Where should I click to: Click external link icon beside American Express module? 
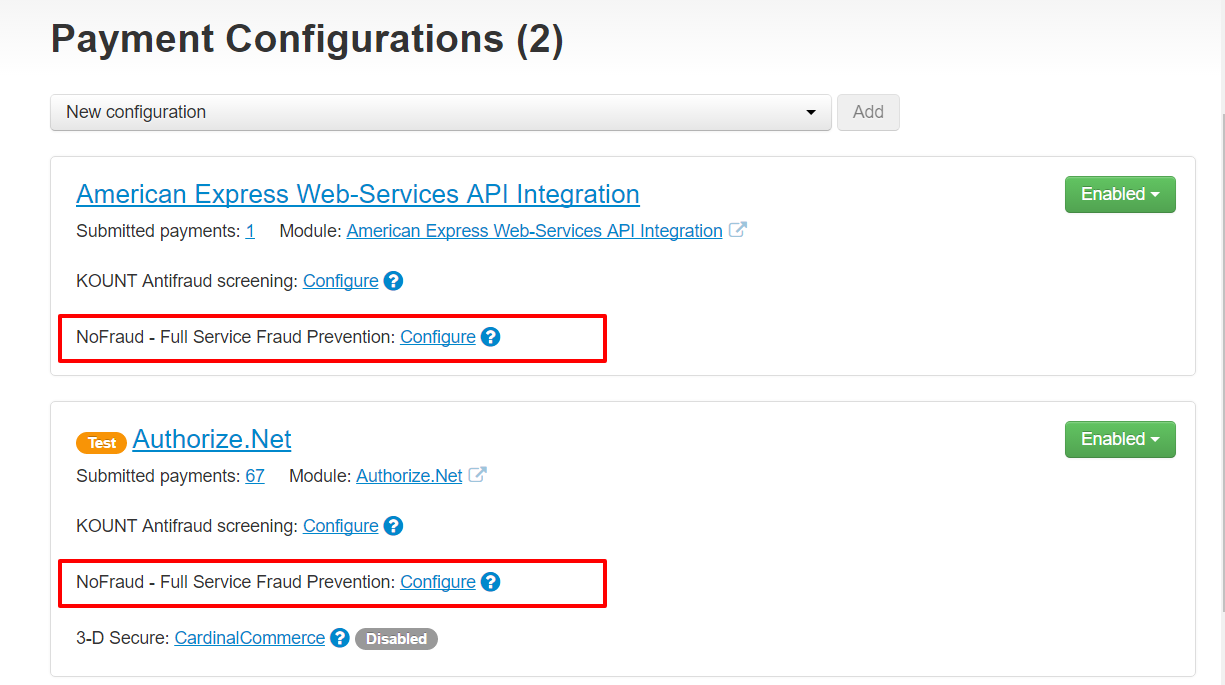pyautogui.click(x=737, y=230)
